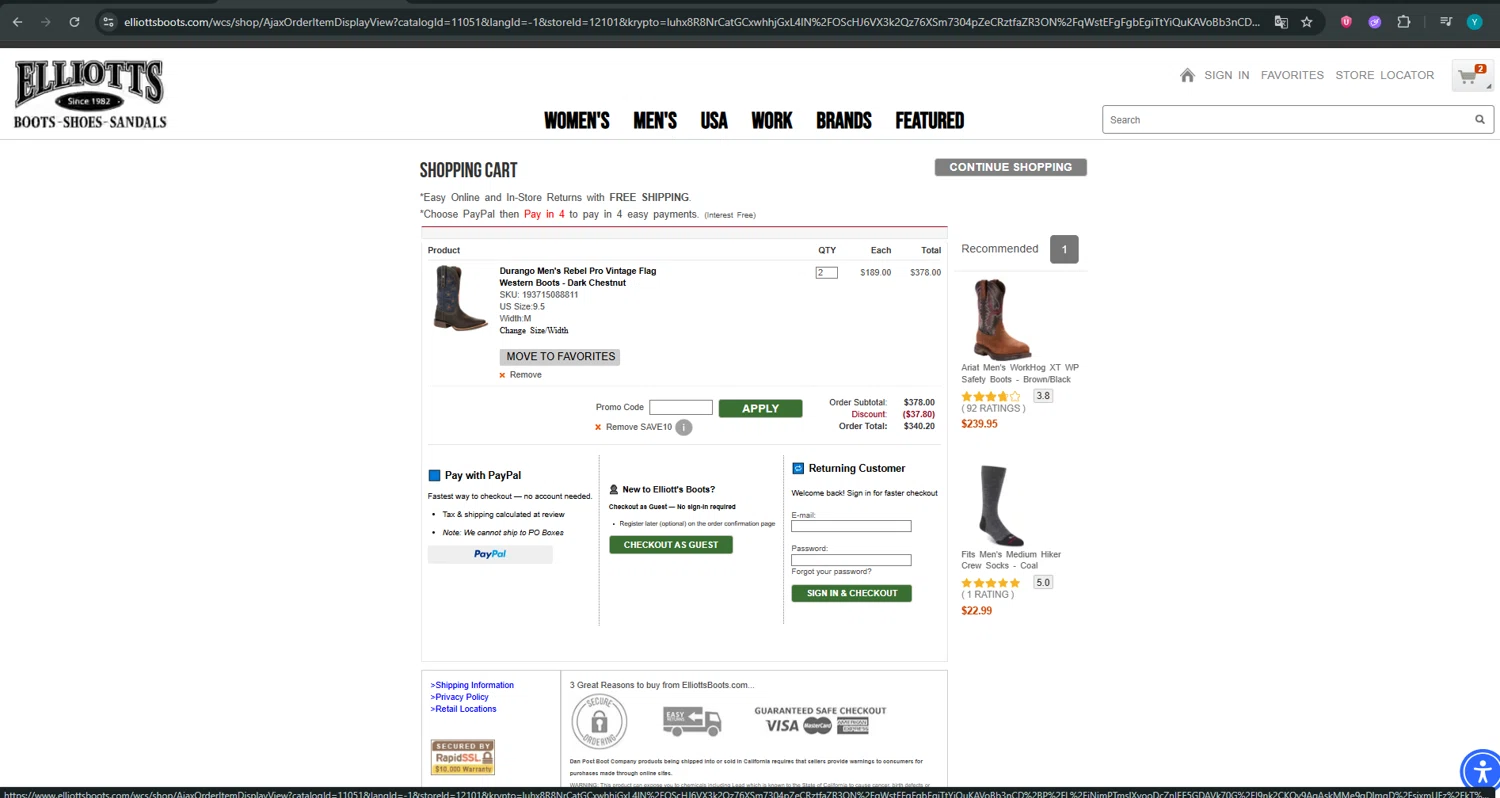Click CHECKOUT AS GUEST button
The width and height of the screenshot is (1500, 798).
pyautogui.click(x=671, y=545)
